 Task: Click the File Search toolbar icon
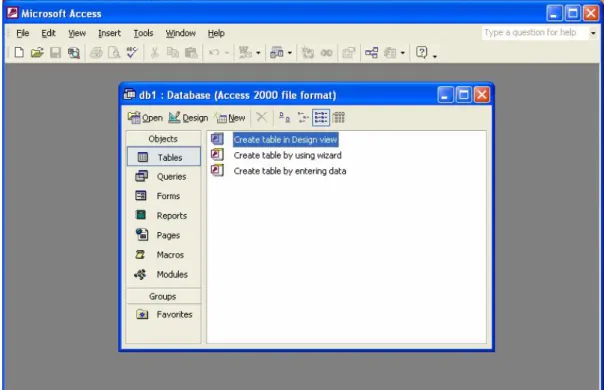74,52
